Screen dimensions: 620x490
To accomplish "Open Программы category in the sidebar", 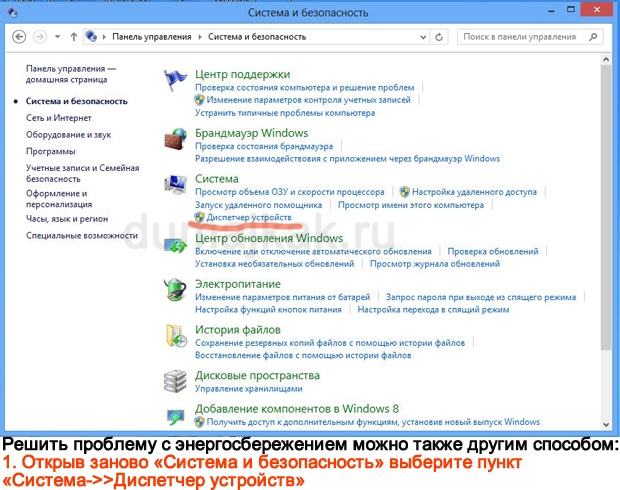I will click(x=51, y=151).
